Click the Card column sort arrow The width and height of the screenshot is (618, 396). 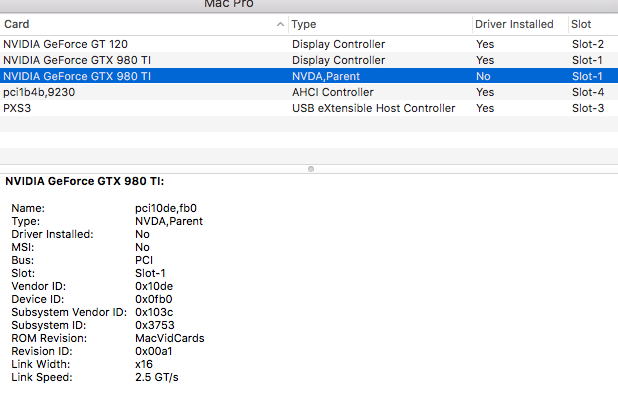[280, 24]
